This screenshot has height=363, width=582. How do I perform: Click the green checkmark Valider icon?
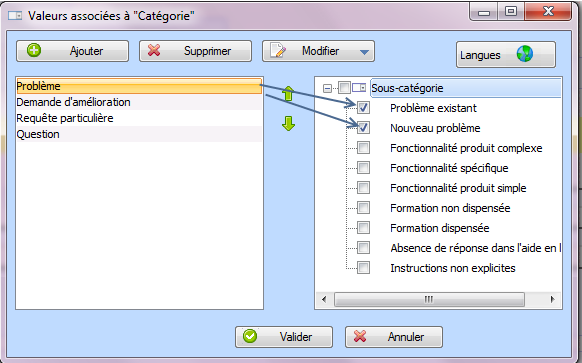[x=250, y=336]
